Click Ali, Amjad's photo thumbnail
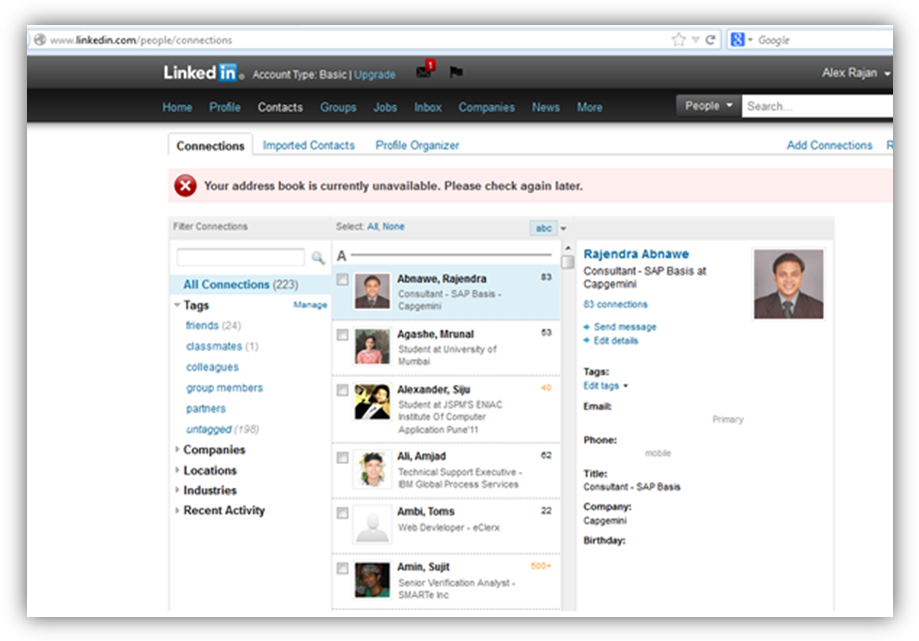919x641 pixels. coord(372,469)
